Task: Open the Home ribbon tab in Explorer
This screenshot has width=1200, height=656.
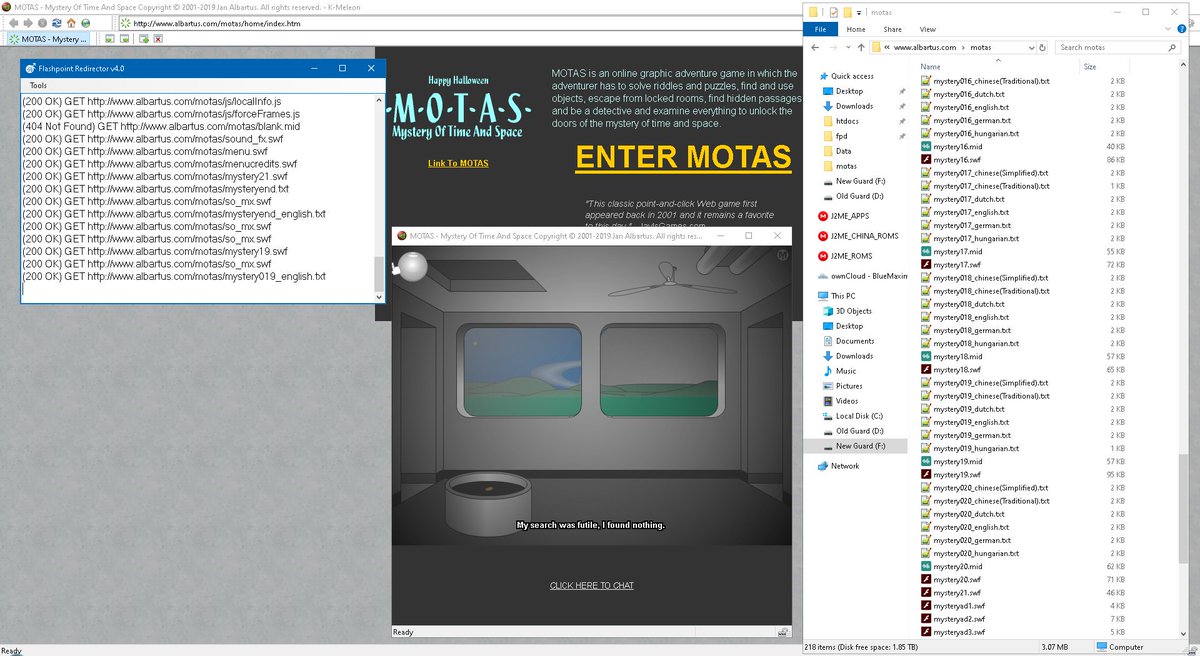Action: pyautogui.click(x=856, y=29)
